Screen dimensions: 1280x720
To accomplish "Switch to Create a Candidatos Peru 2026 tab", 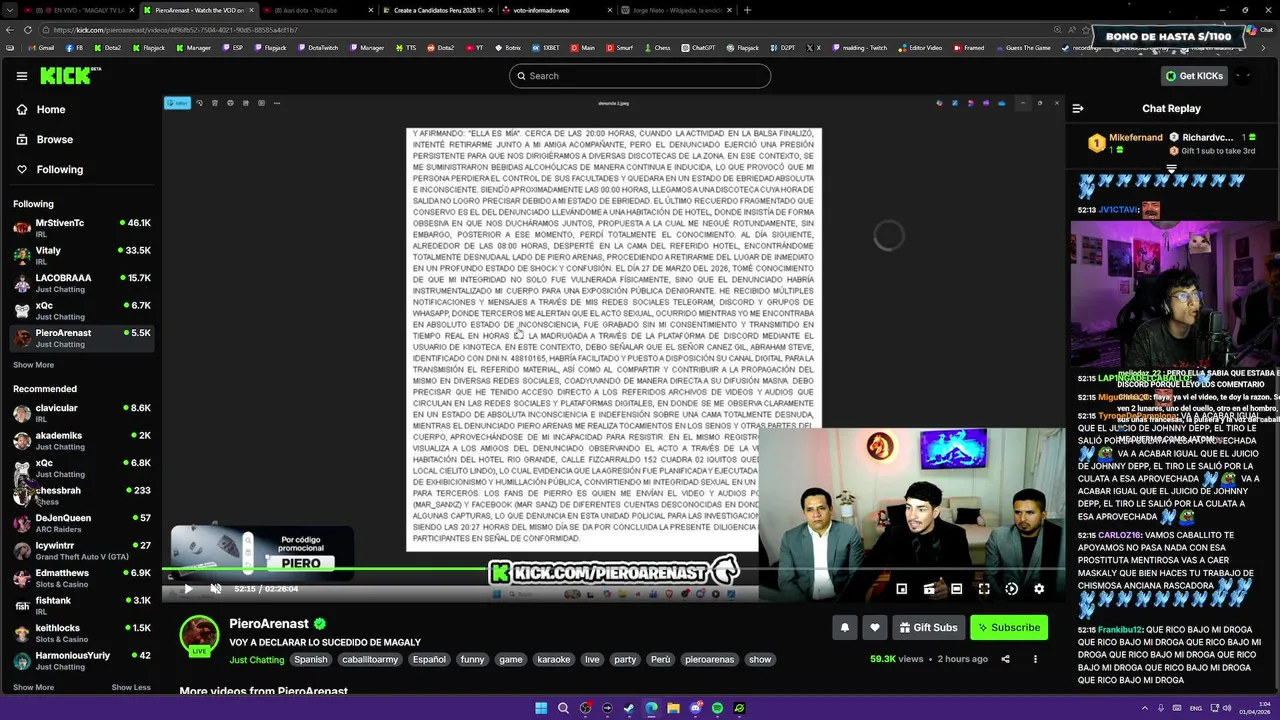I will point(438,10).
